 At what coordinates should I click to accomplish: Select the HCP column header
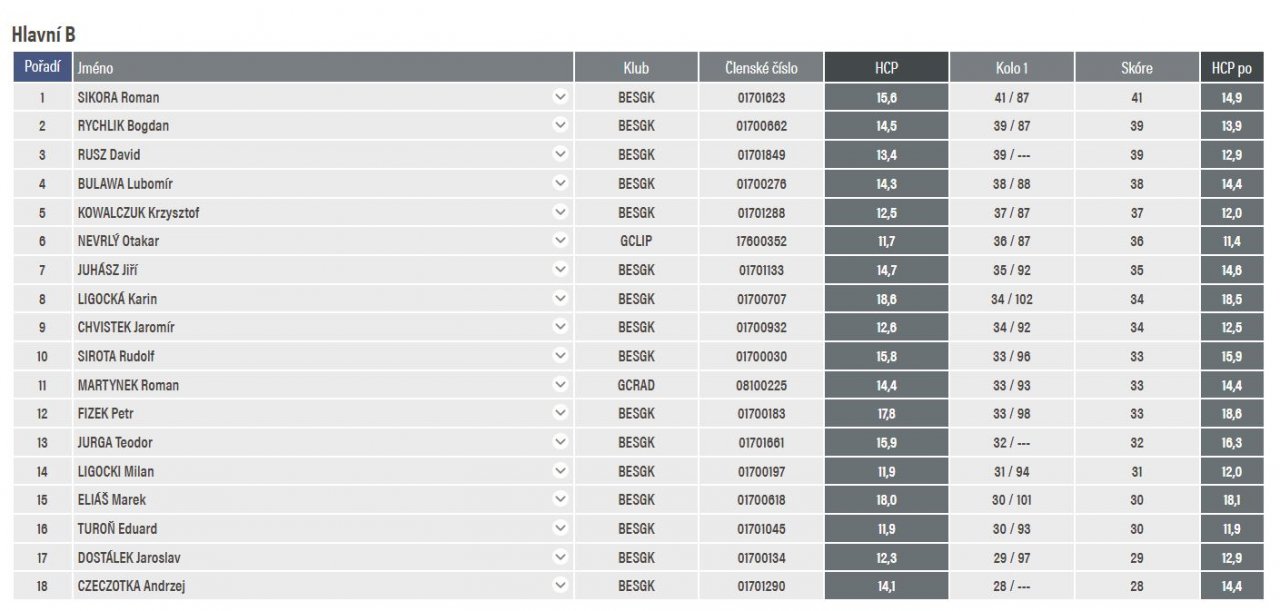coord(886,67)
